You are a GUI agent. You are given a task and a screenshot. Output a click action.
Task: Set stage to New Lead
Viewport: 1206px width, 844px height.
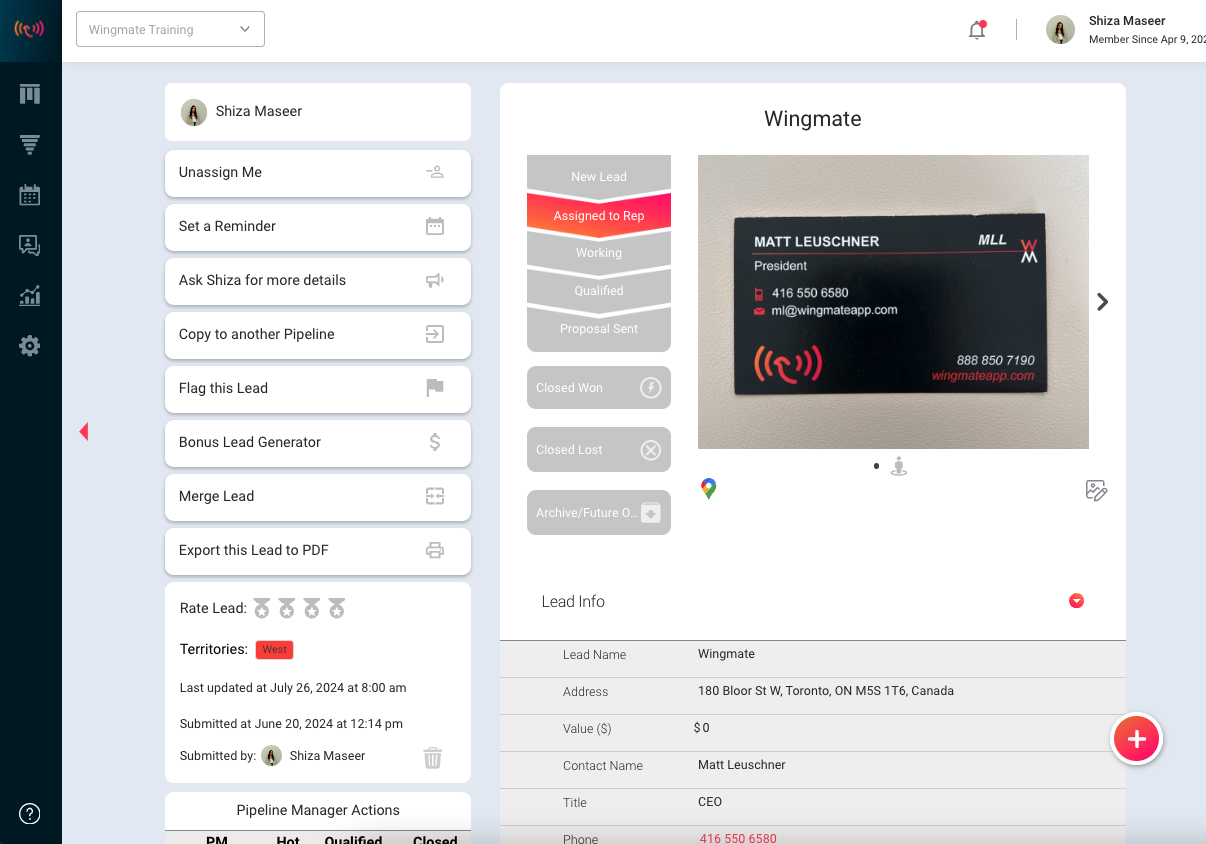coord(599,175)
